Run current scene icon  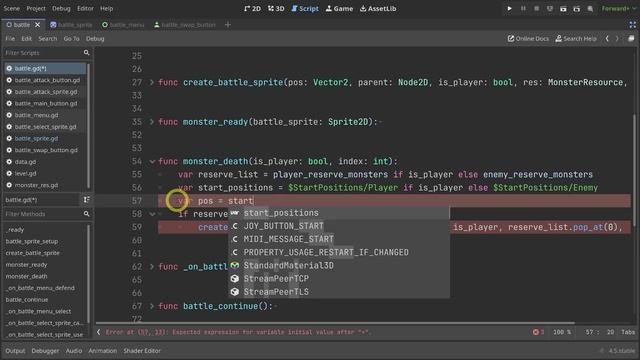click(x=563, y=9)
